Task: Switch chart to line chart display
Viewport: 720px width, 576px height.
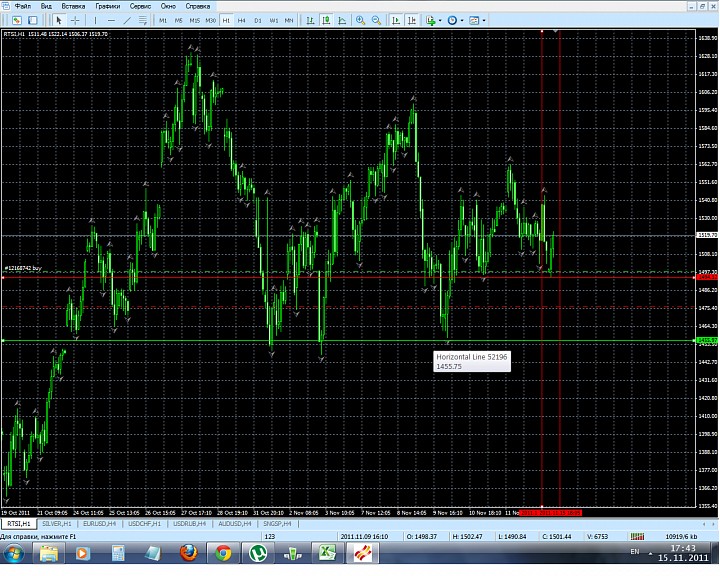Action: [x=341, y=20]
